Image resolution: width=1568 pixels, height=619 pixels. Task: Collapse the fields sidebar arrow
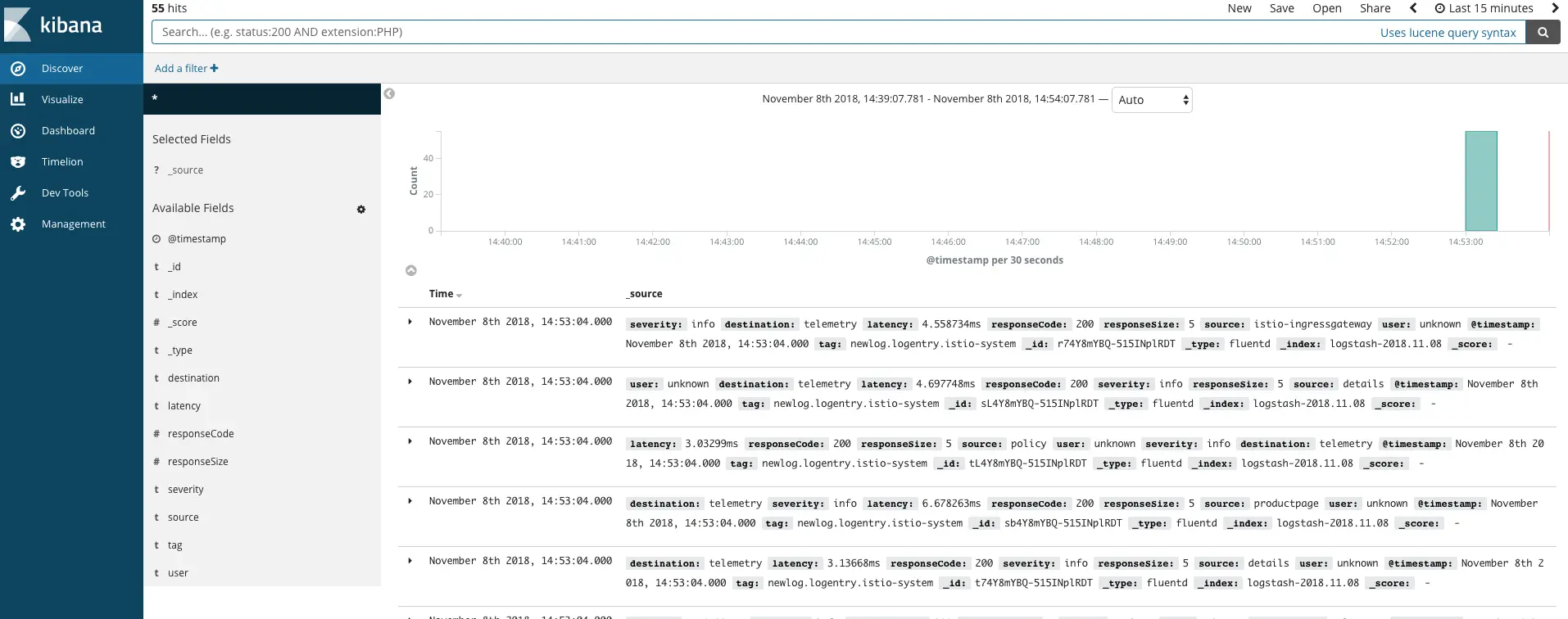390,93
